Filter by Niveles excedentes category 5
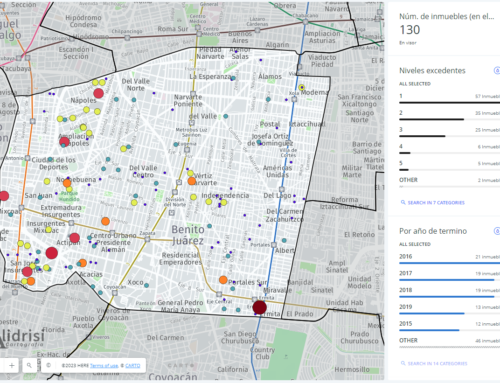This screenshot has height=383, width=500. point(450,166)
